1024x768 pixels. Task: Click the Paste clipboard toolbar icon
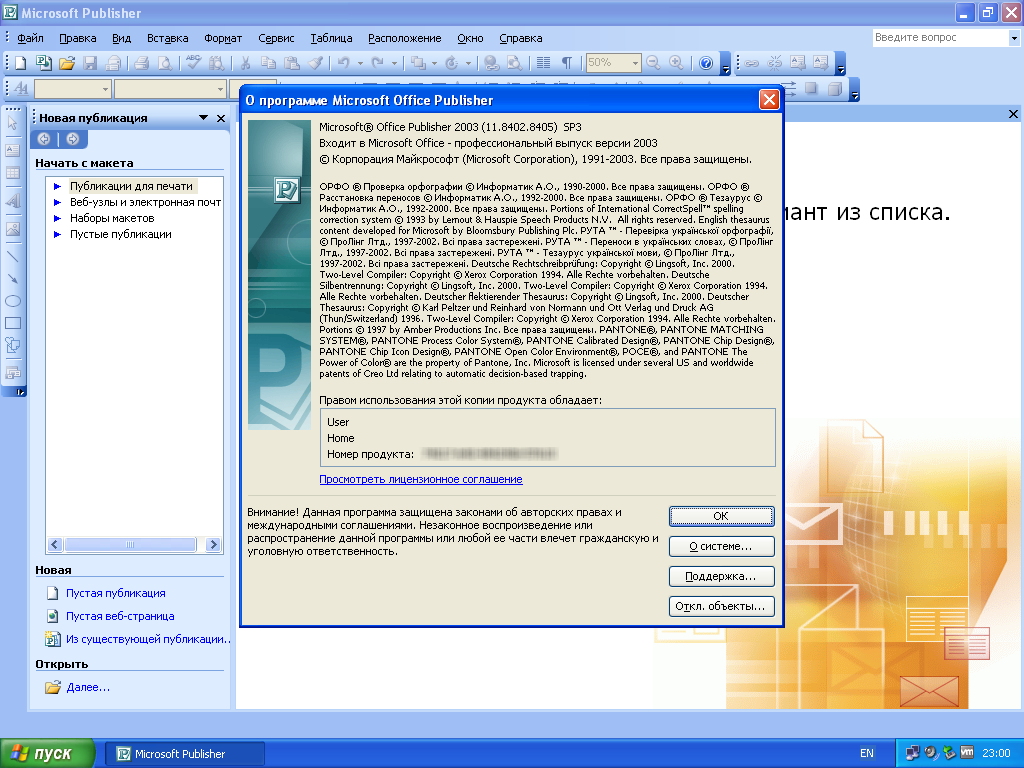pos(292,63)
